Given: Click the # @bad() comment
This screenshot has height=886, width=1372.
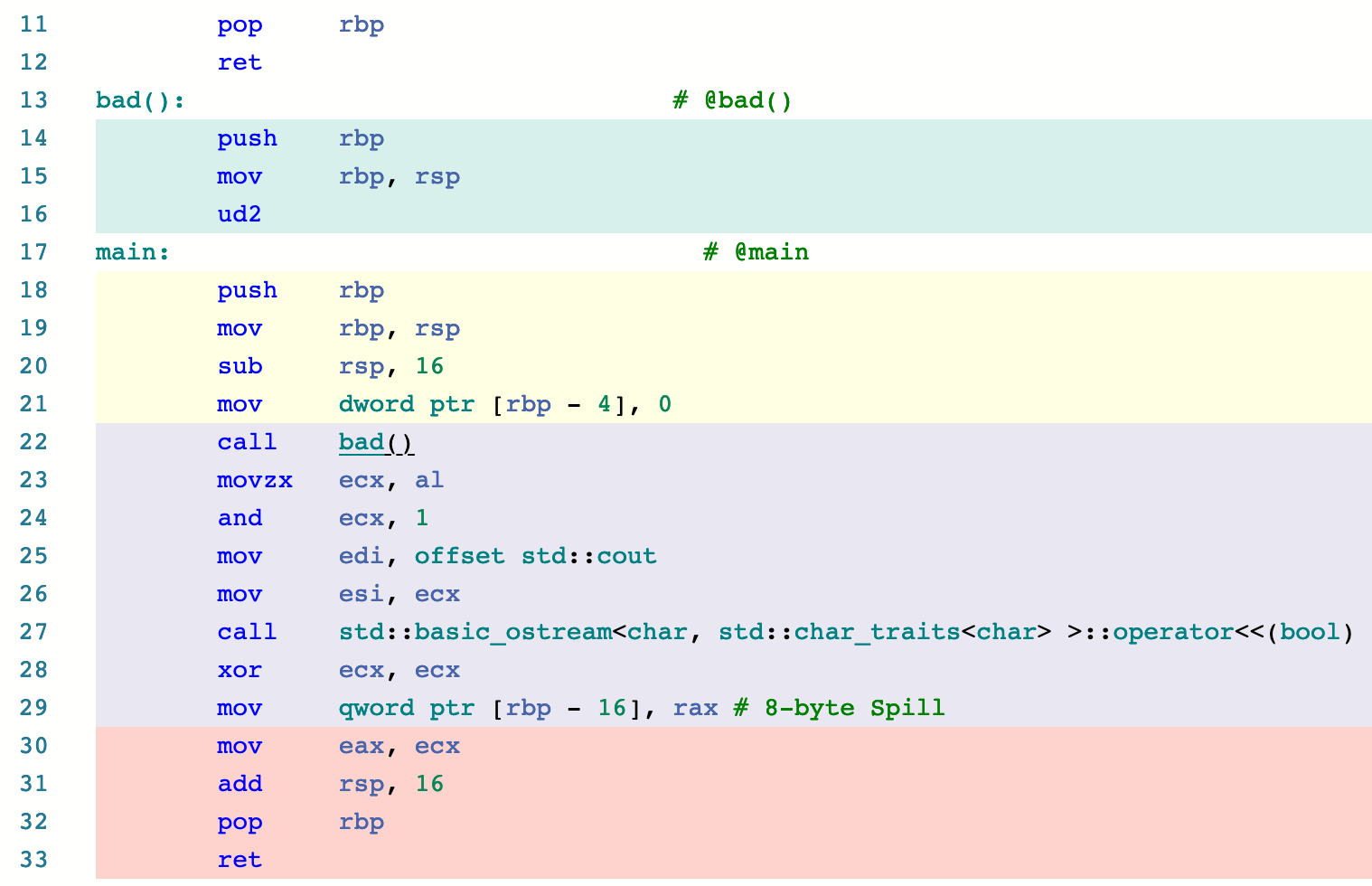Looking at the screenshot, I should coord(732,100).
